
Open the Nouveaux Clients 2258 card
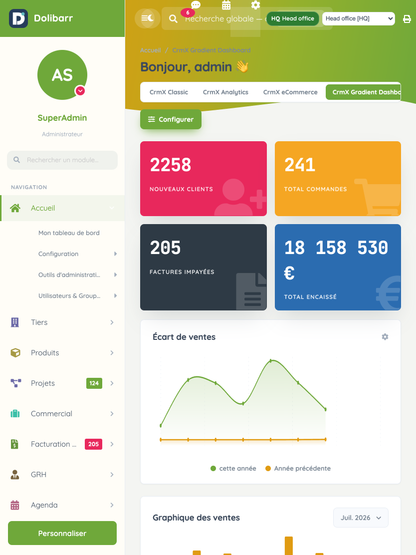click(x=204, y=178)
